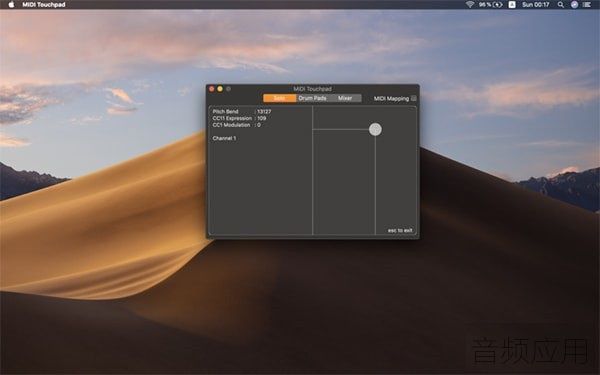Viewport: 600px width, 375px height.
Task: Switch to the Solo tab
Action: 279,98
